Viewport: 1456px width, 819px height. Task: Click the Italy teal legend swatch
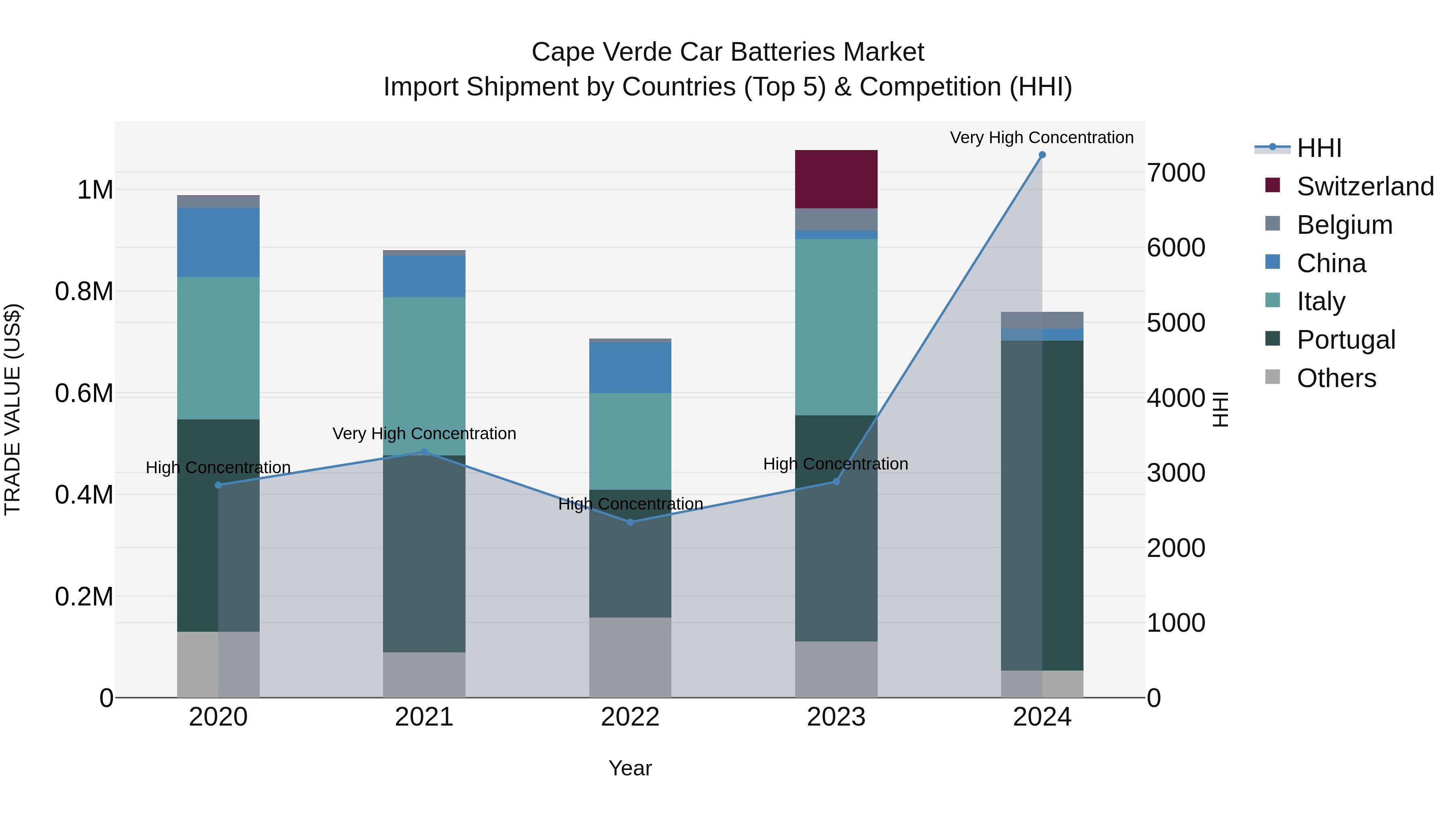click(1272, 300)
